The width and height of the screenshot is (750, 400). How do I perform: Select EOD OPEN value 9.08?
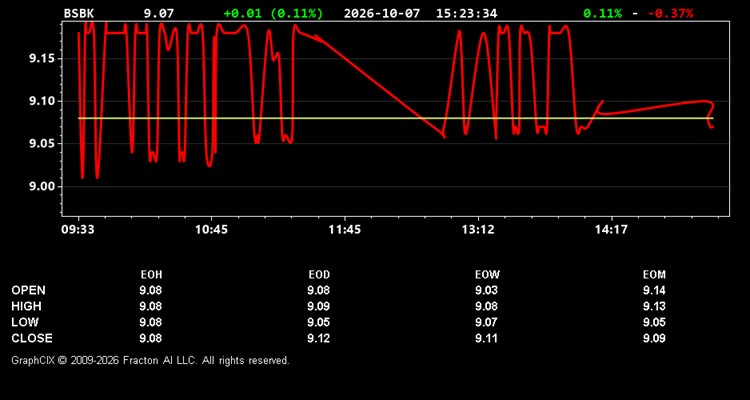(x=319, y=290)
